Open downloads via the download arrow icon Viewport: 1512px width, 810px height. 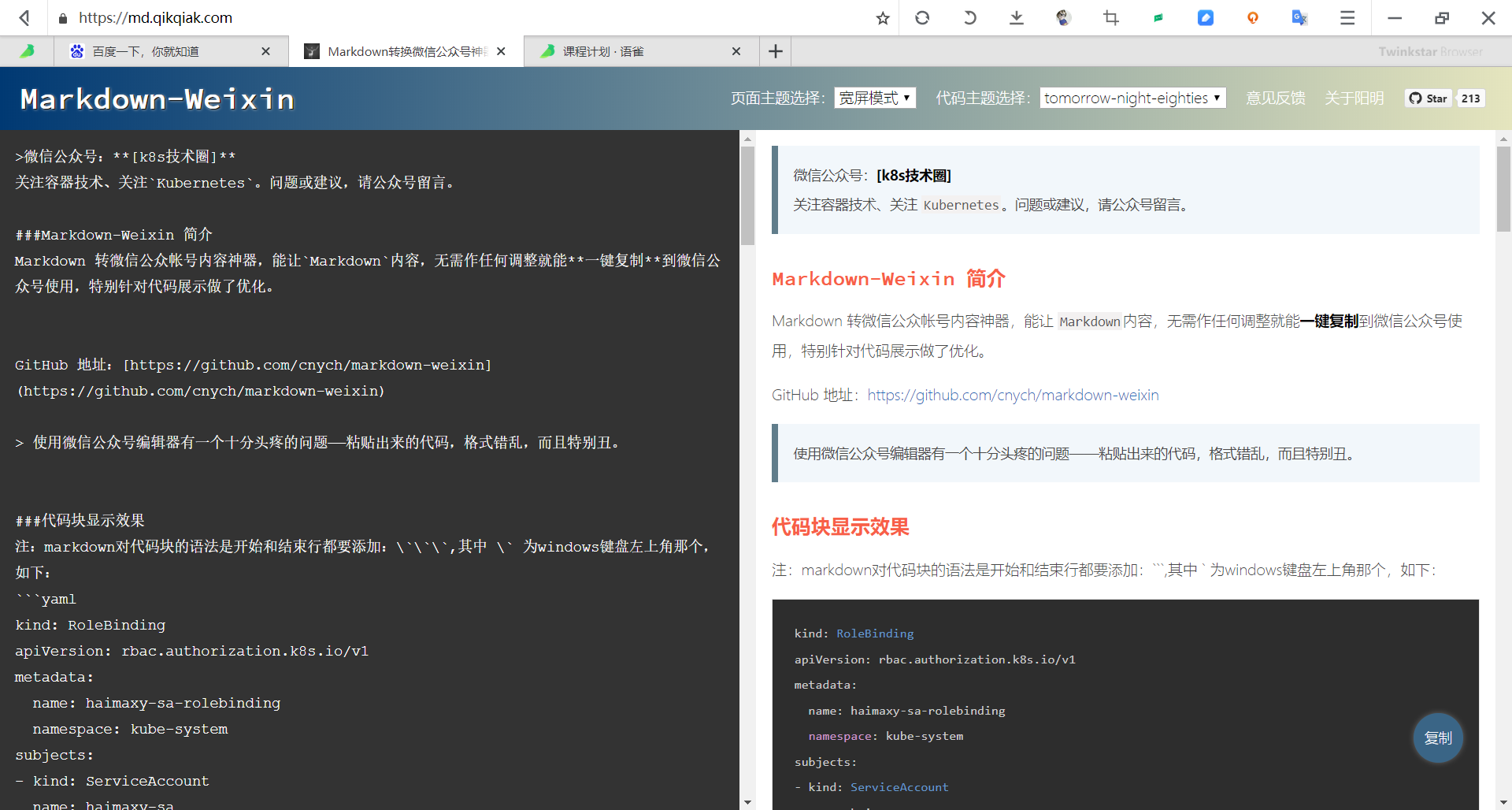click(x=1017, y=17)
